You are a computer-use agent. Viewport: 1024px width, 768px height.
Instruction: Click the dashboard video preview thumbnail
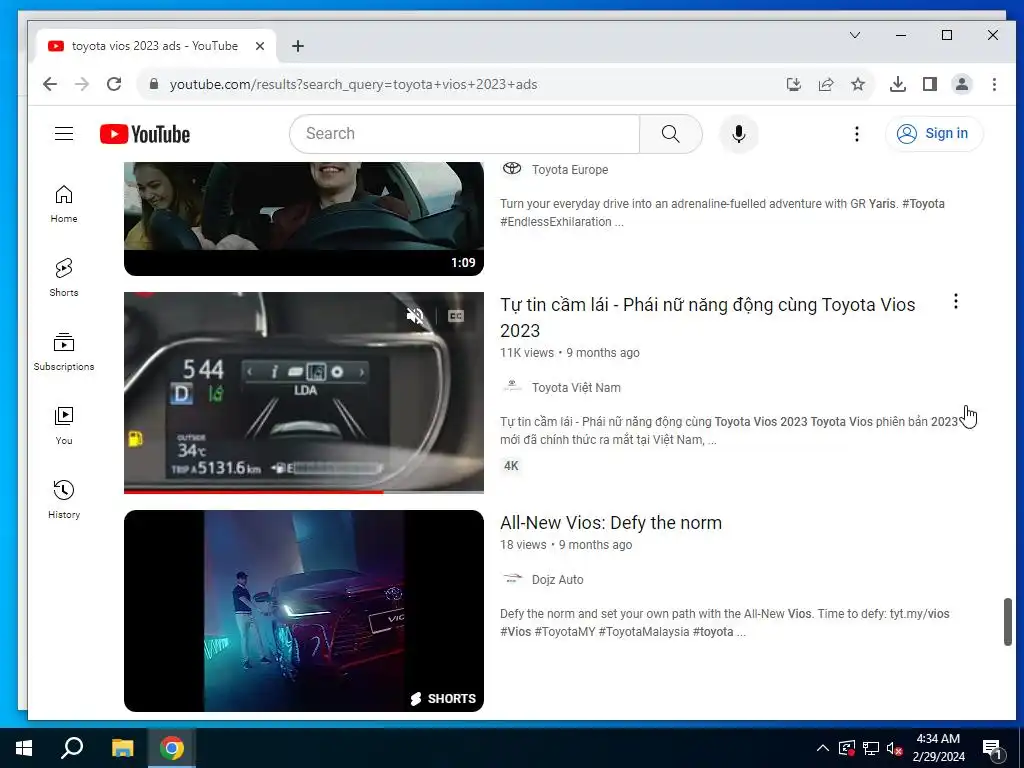click(304, 391)
